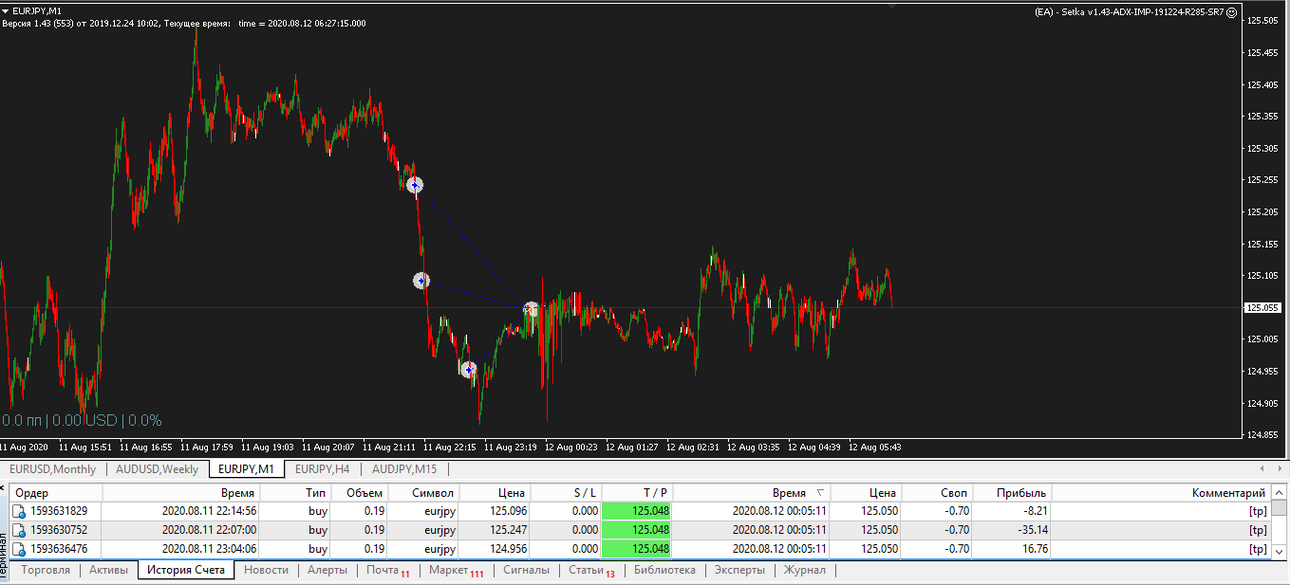1290x585 pixels.
Task: Switch to AUDJPY,M15 chart tab
Action: pos(404,469)
